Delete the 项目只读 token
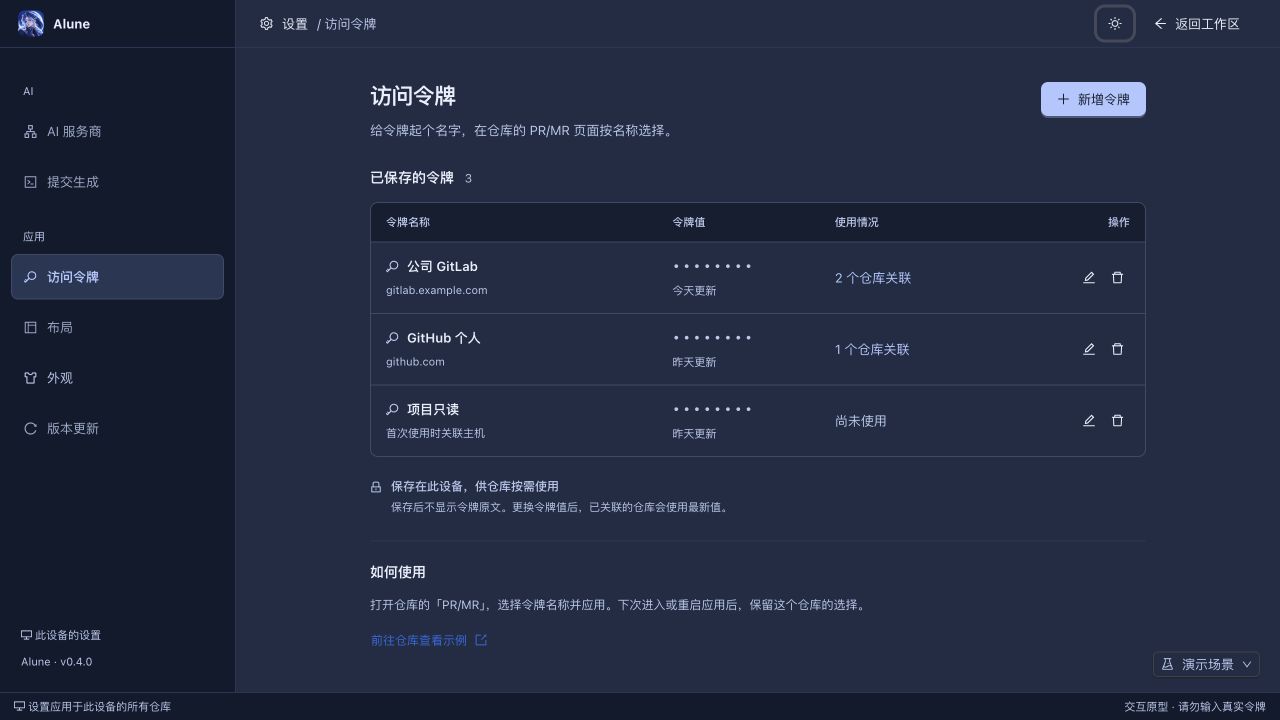 1118,421
